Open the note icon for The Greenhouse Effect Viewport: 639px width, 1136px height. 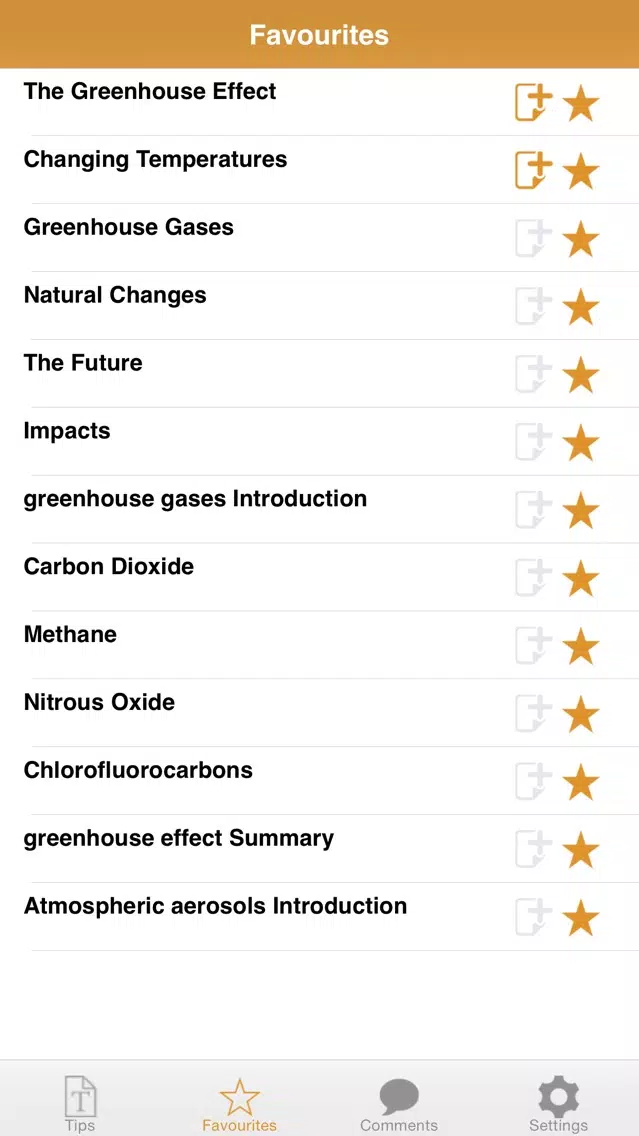click(x=533, y=103)
